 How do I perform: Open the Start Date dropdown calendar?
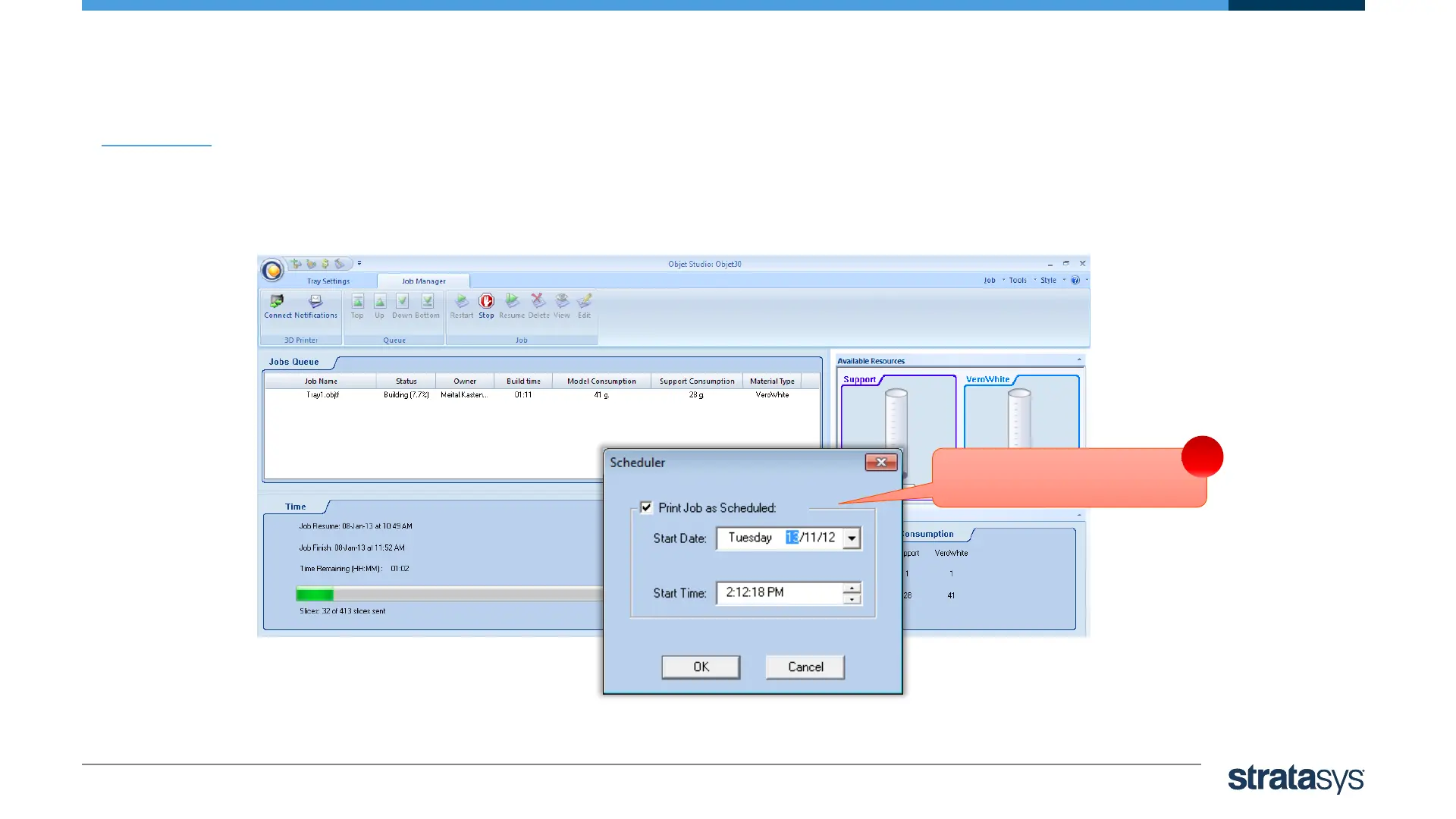pos(852,538)
